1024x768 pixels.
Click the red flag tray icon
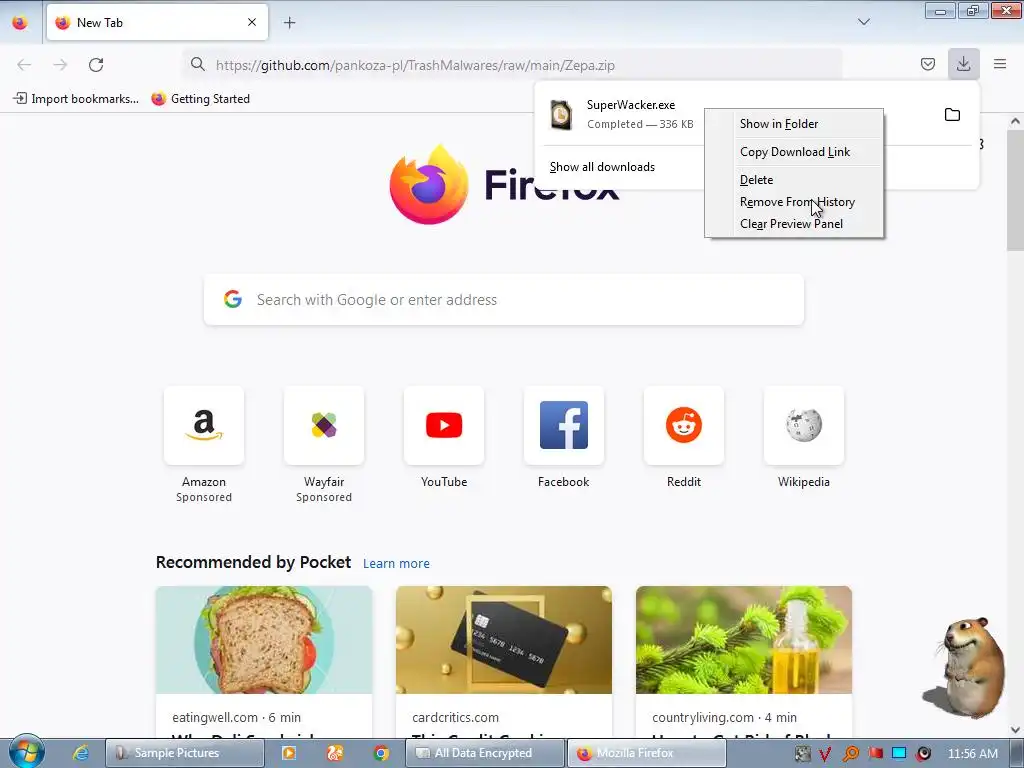click(x=875, y=754)
